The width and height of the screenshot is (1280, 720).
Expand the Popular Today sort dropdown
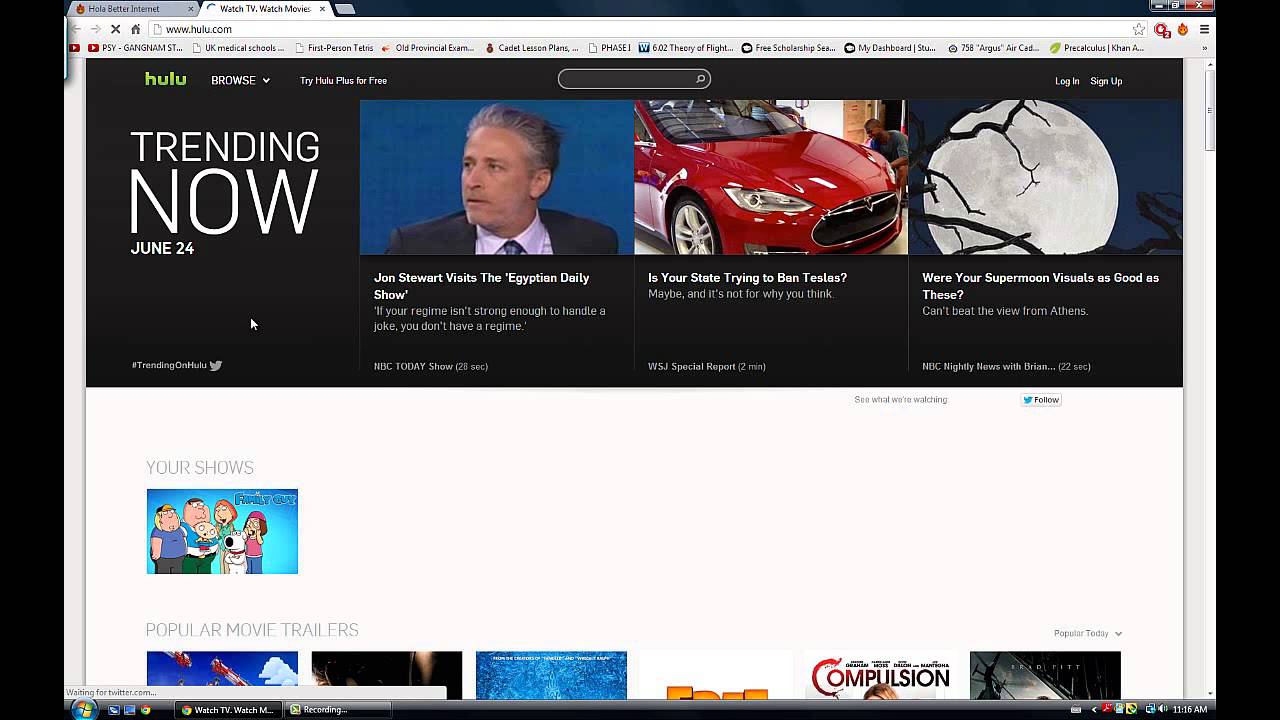(1088, 633)
